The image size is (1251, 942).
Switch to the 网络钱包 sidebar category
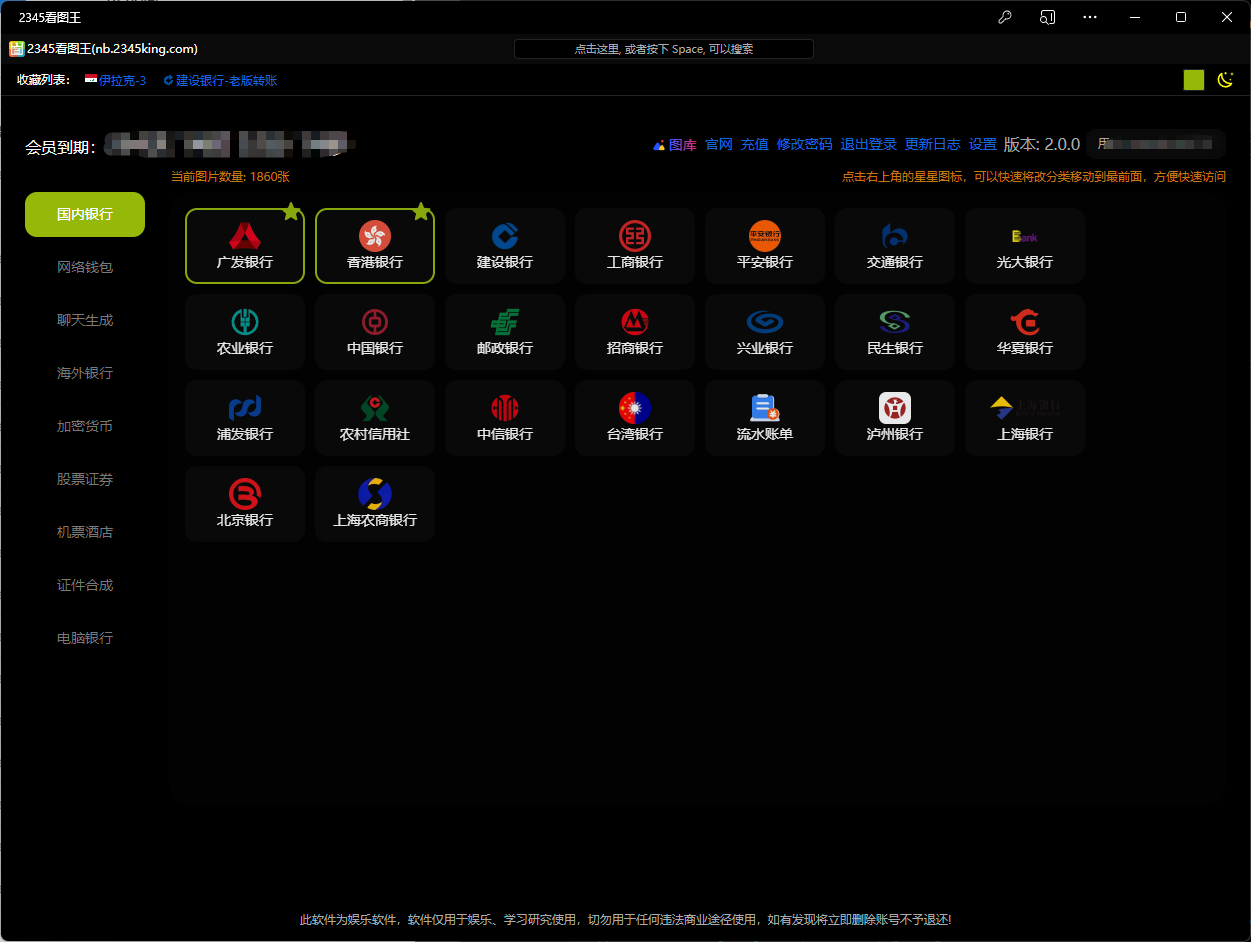pos(85,267)
